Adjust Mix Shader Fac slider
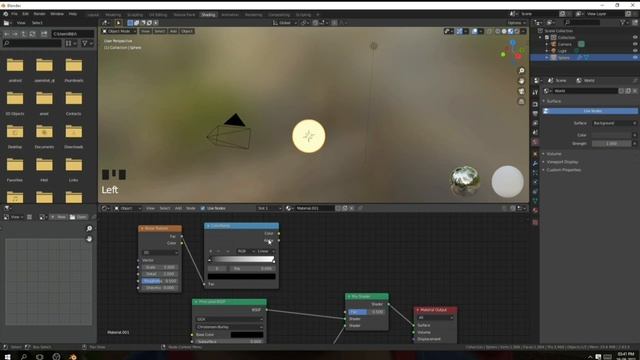The height and width of the screenshot is (360, 640). point(366,312)
